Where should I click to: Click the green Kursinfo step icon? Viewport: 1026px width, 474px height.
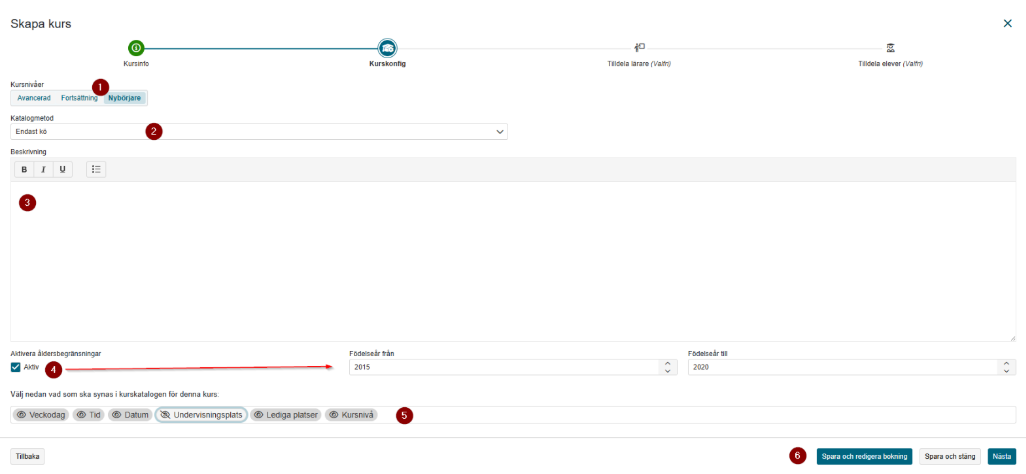[136, 48]
